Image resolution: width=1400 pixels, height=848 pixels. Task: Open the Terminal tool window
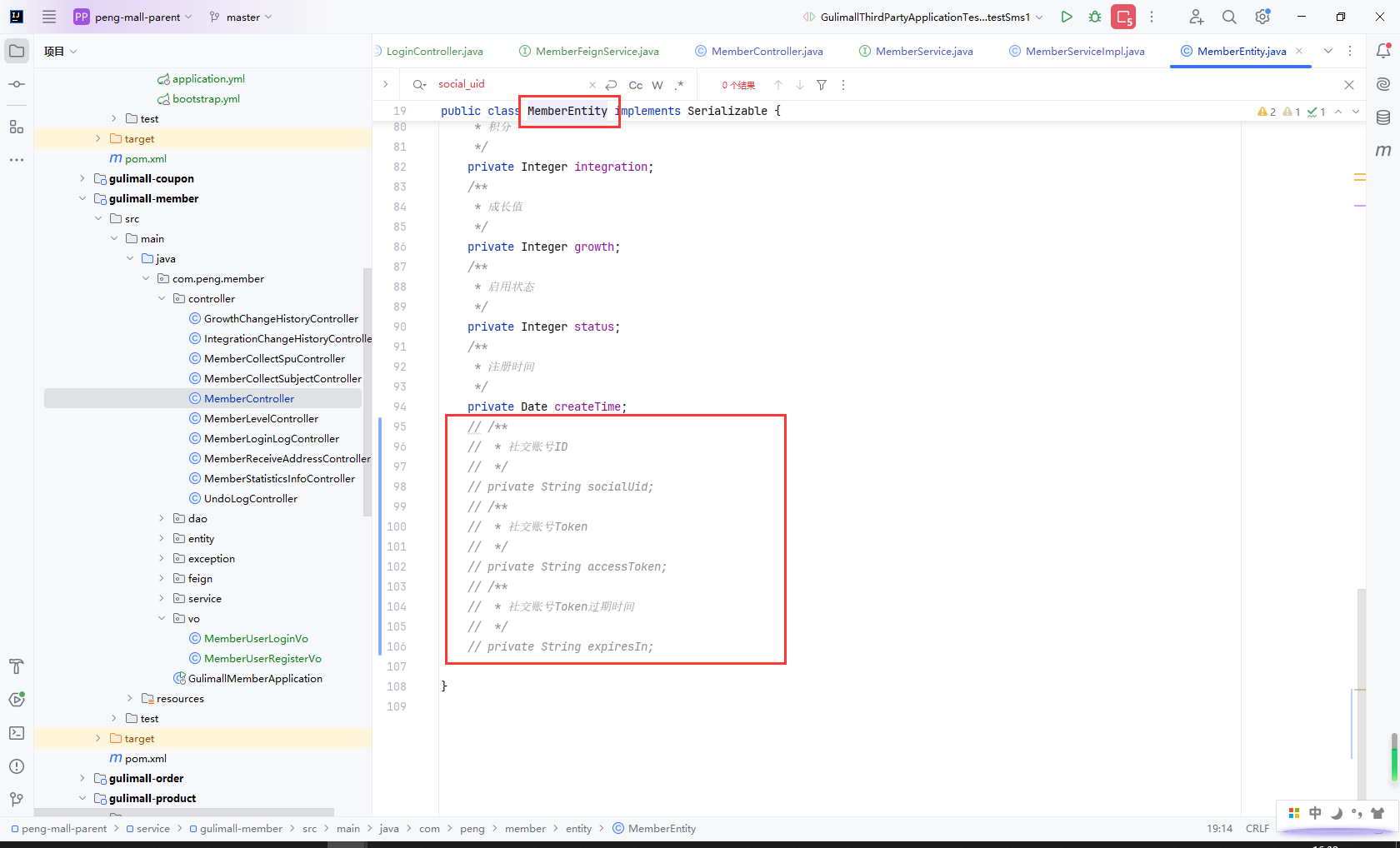[17, 733]
